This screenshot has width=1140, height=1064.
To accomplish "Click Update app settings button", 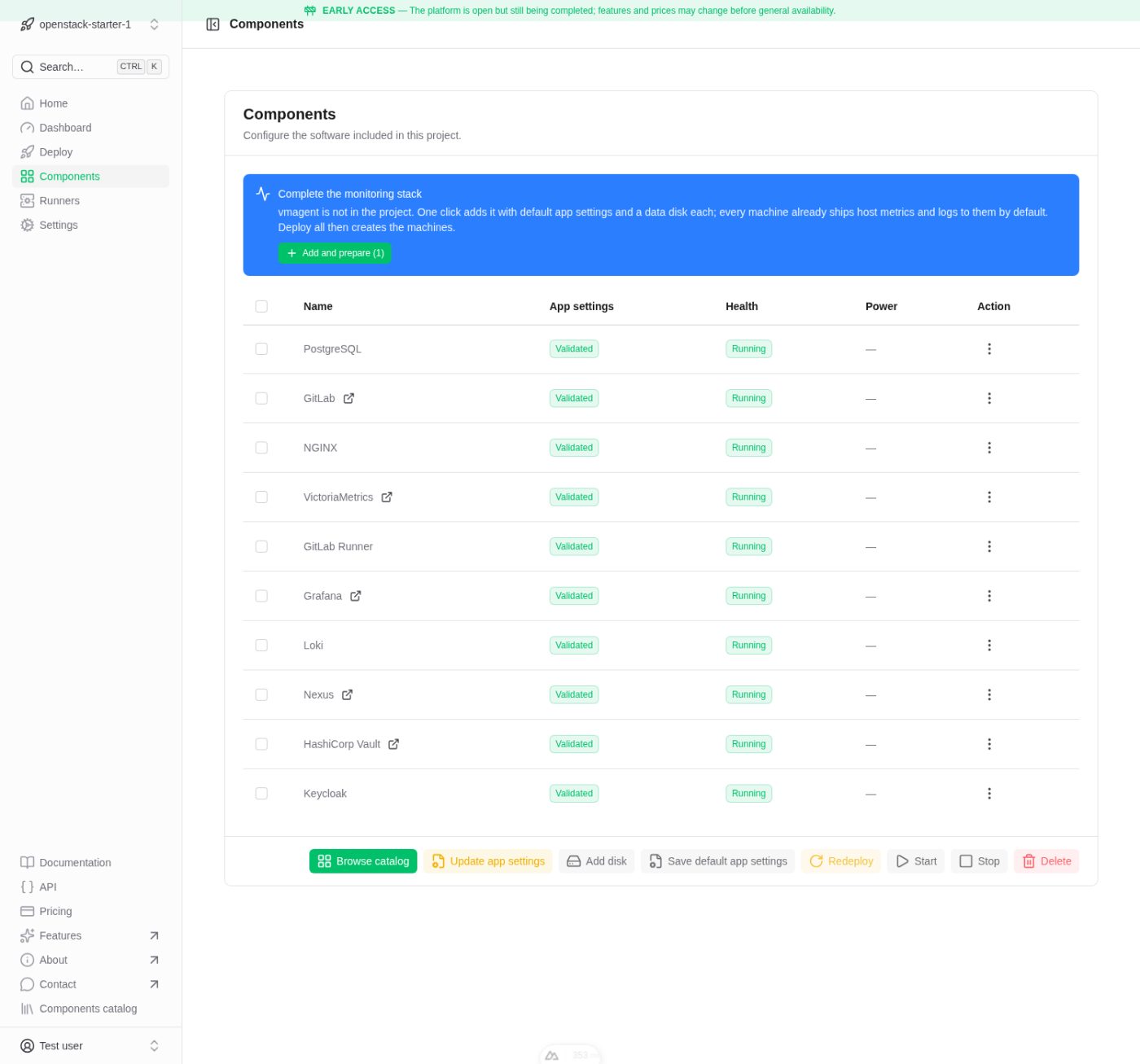I will 488,861.
